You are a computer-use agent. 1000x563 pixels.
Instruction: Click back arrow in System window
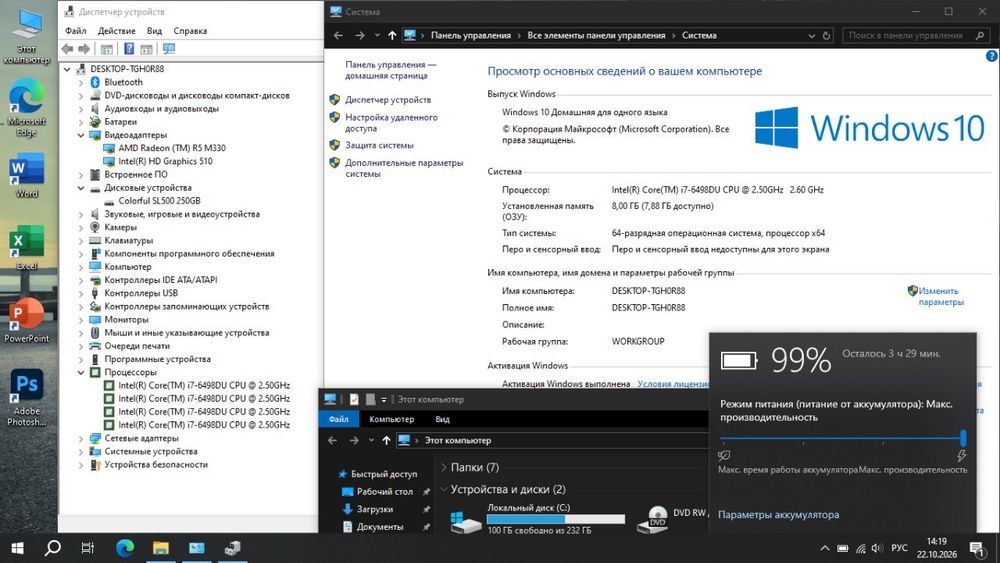(x=339, y=36)
